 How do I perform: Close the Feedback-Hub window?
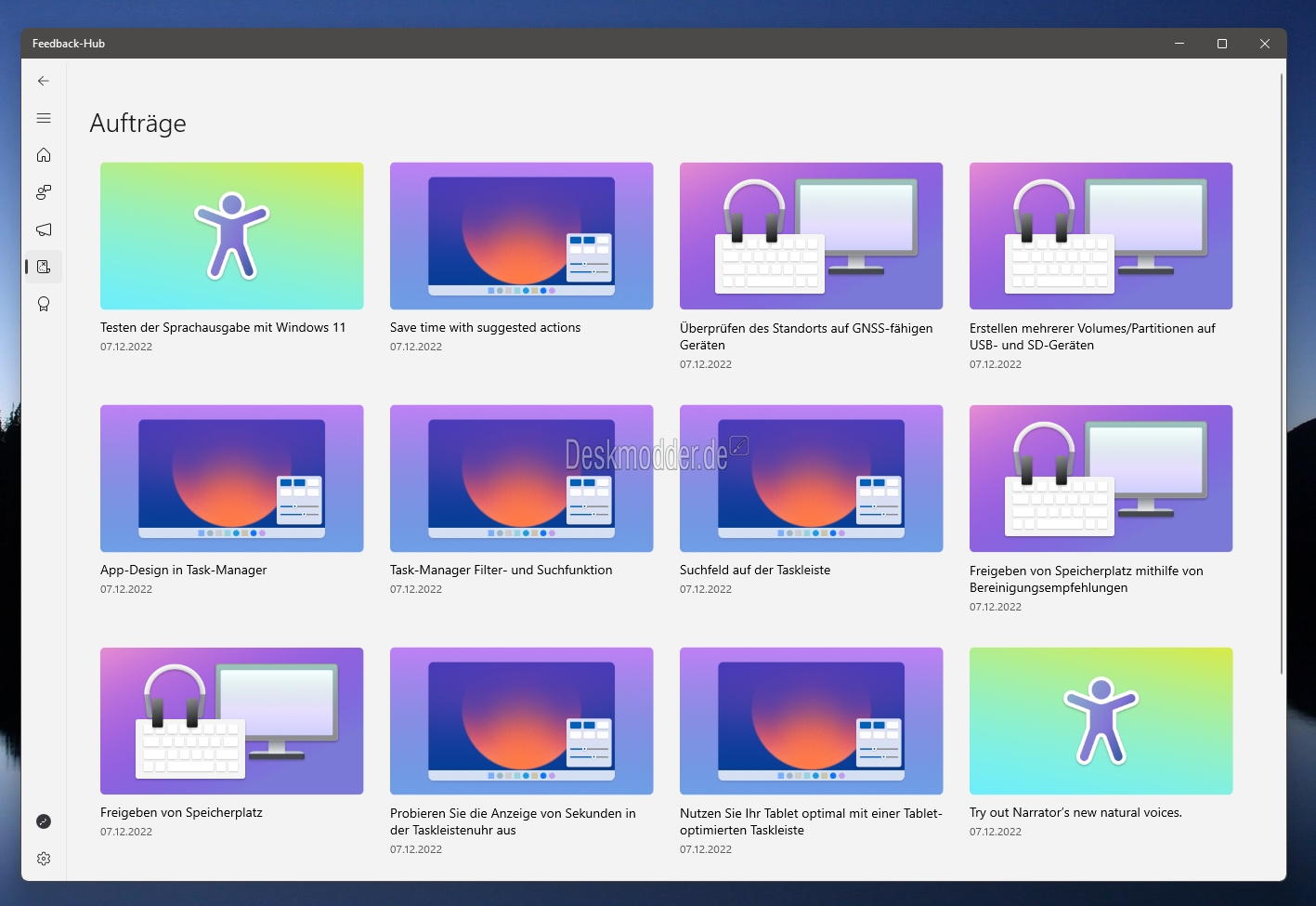pos(1265,44)
